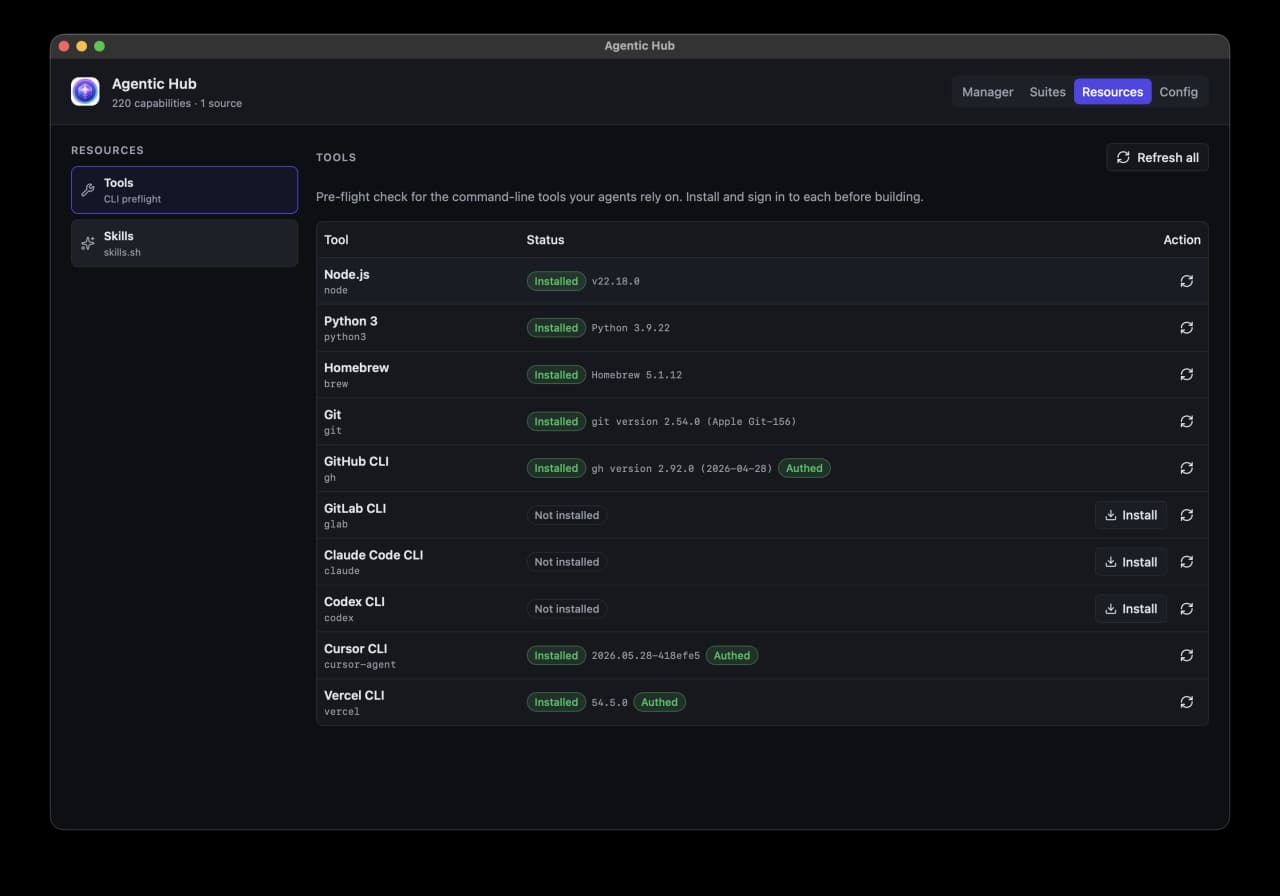Screen dimensions: 1280x896
Task: Refresh the Vercel CLI row status
Action: click(x=1187, y=702)
